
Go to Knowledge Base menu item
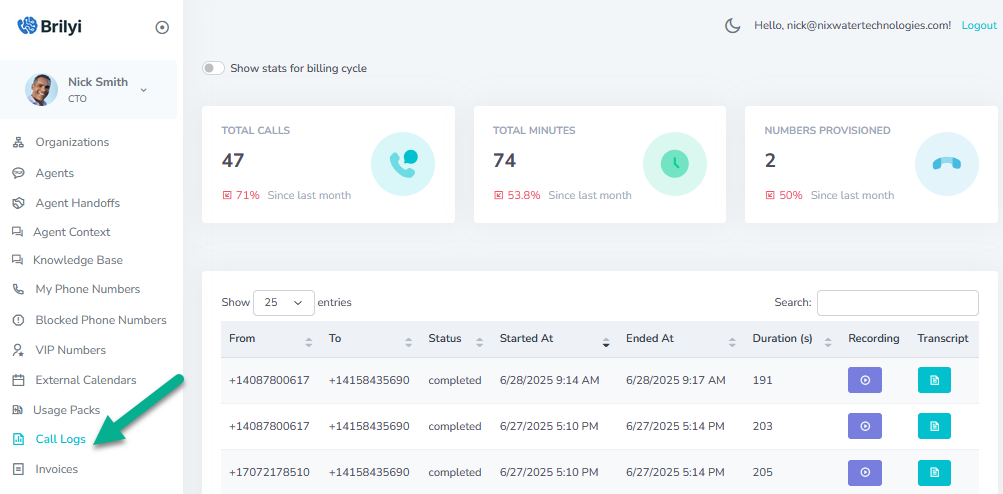click(x=78, y=260)
